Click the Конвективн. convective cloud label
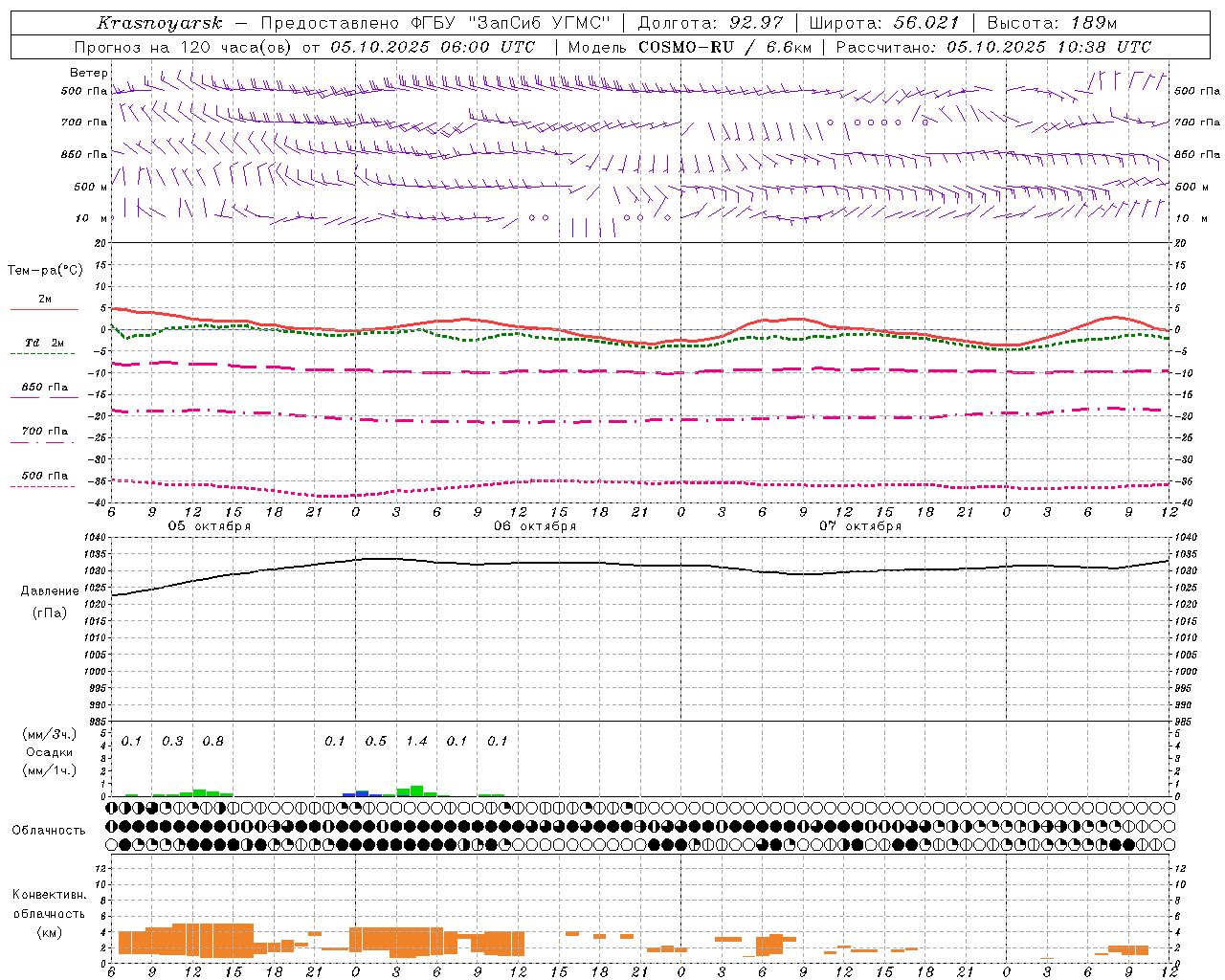 coord(49,895)
